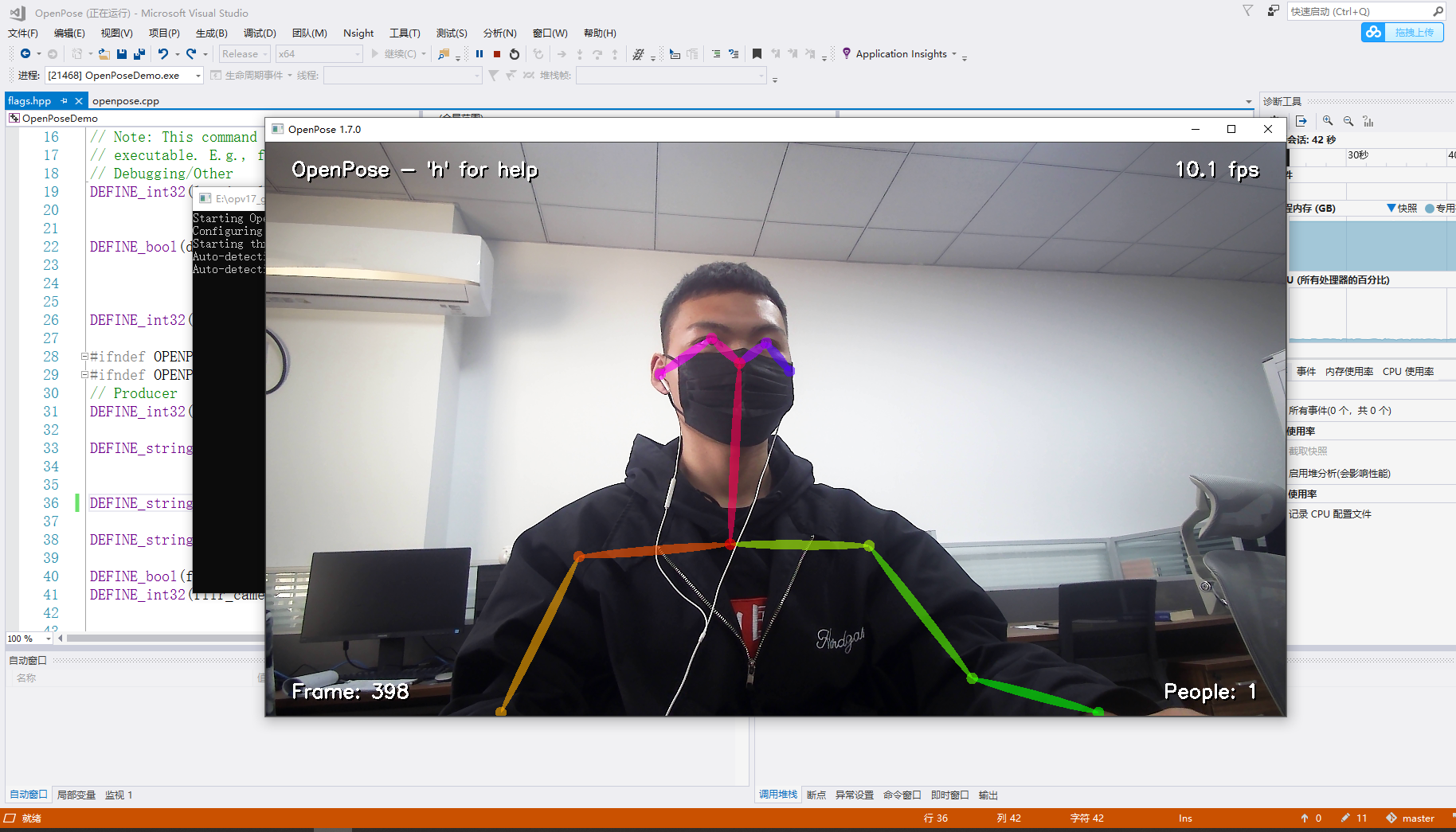Zoom in on the Diagnostic Tools timeline

click(x=1327, y=120)
